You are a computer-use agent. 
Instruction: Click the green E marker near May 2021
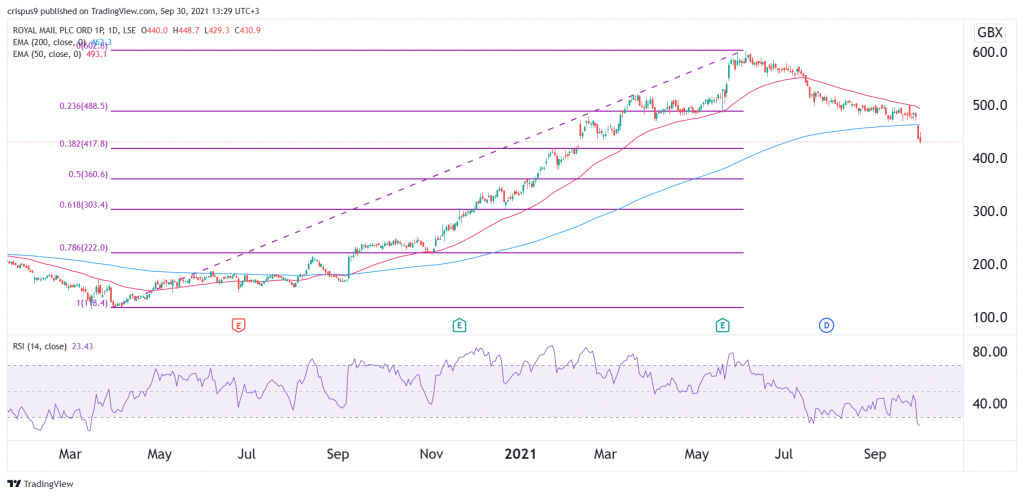722,324
